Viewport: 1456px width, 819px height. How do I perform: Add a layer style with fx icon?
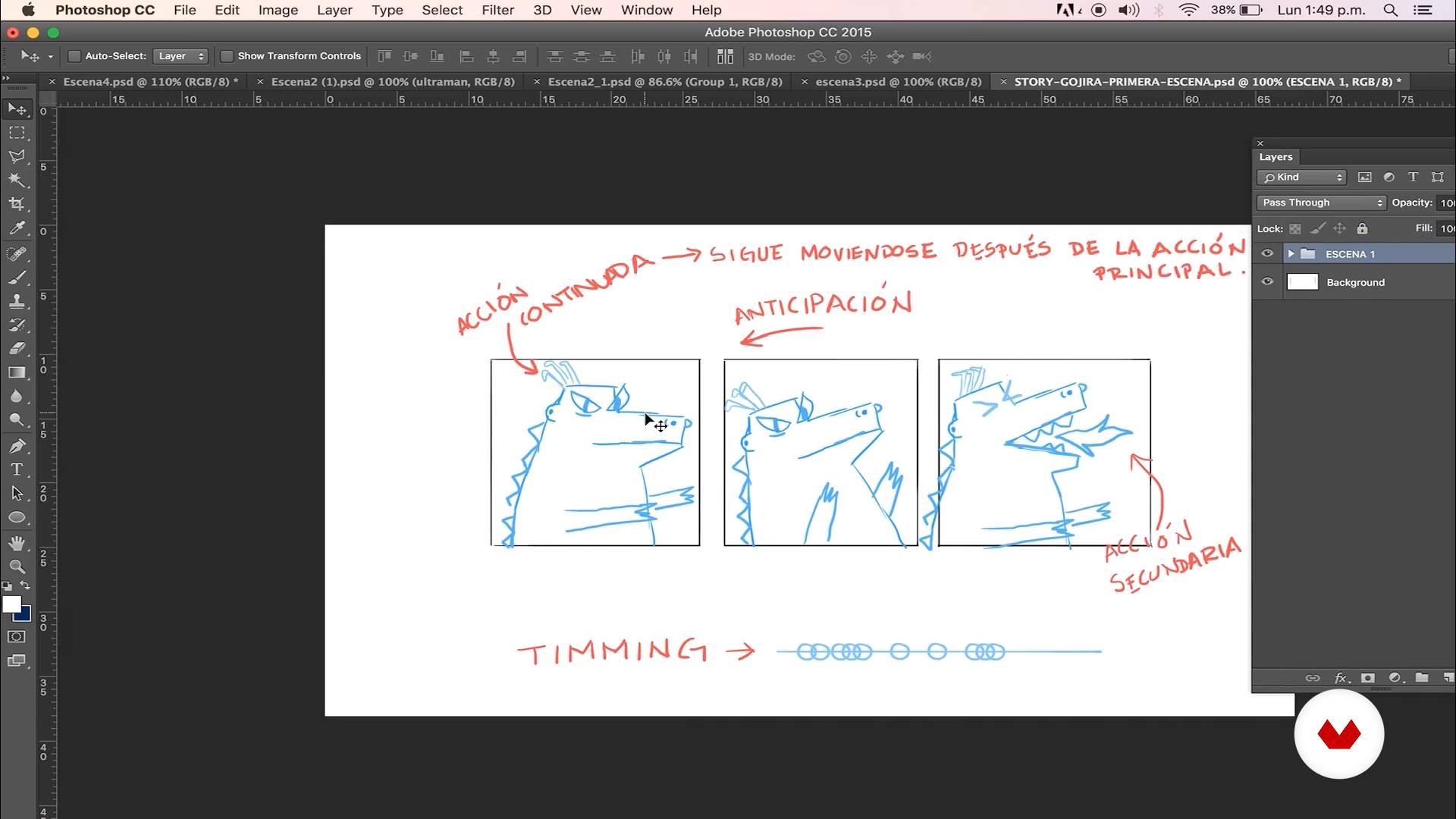pos(1342,678)
